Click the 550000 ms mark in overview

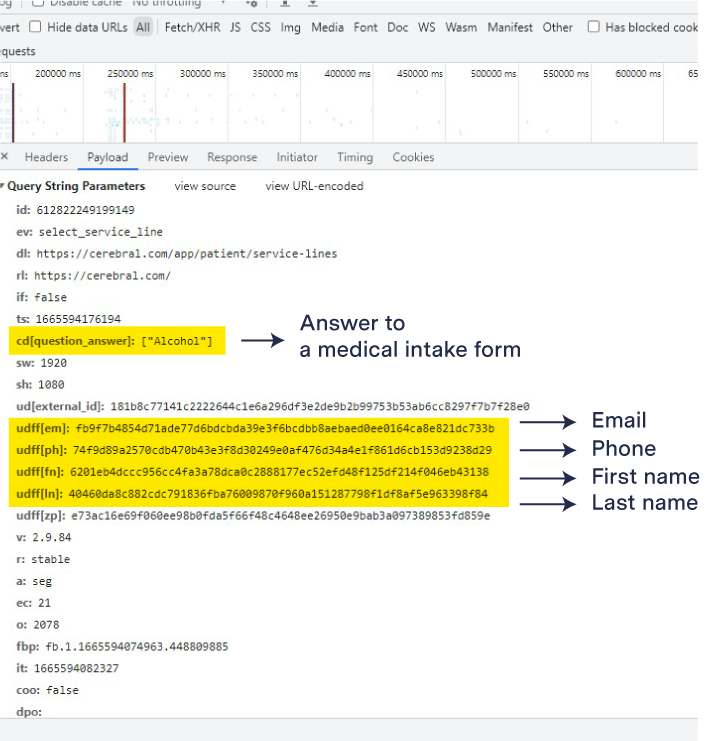(566, 74)
